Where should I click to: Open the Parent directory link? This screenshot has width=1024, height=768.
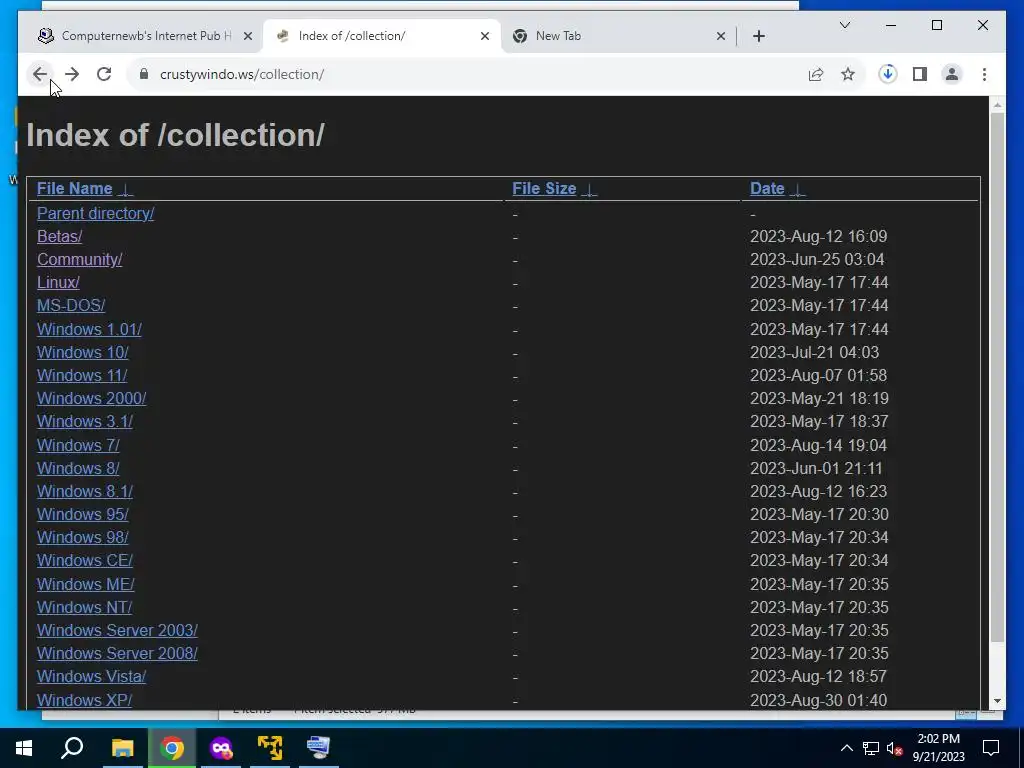point(95,214)
